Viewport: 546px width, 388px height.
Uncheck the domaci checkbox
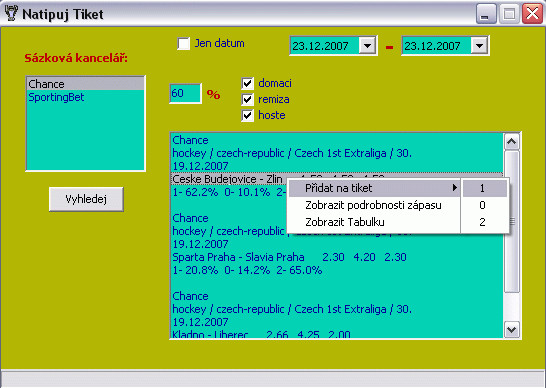pos(247,84)
